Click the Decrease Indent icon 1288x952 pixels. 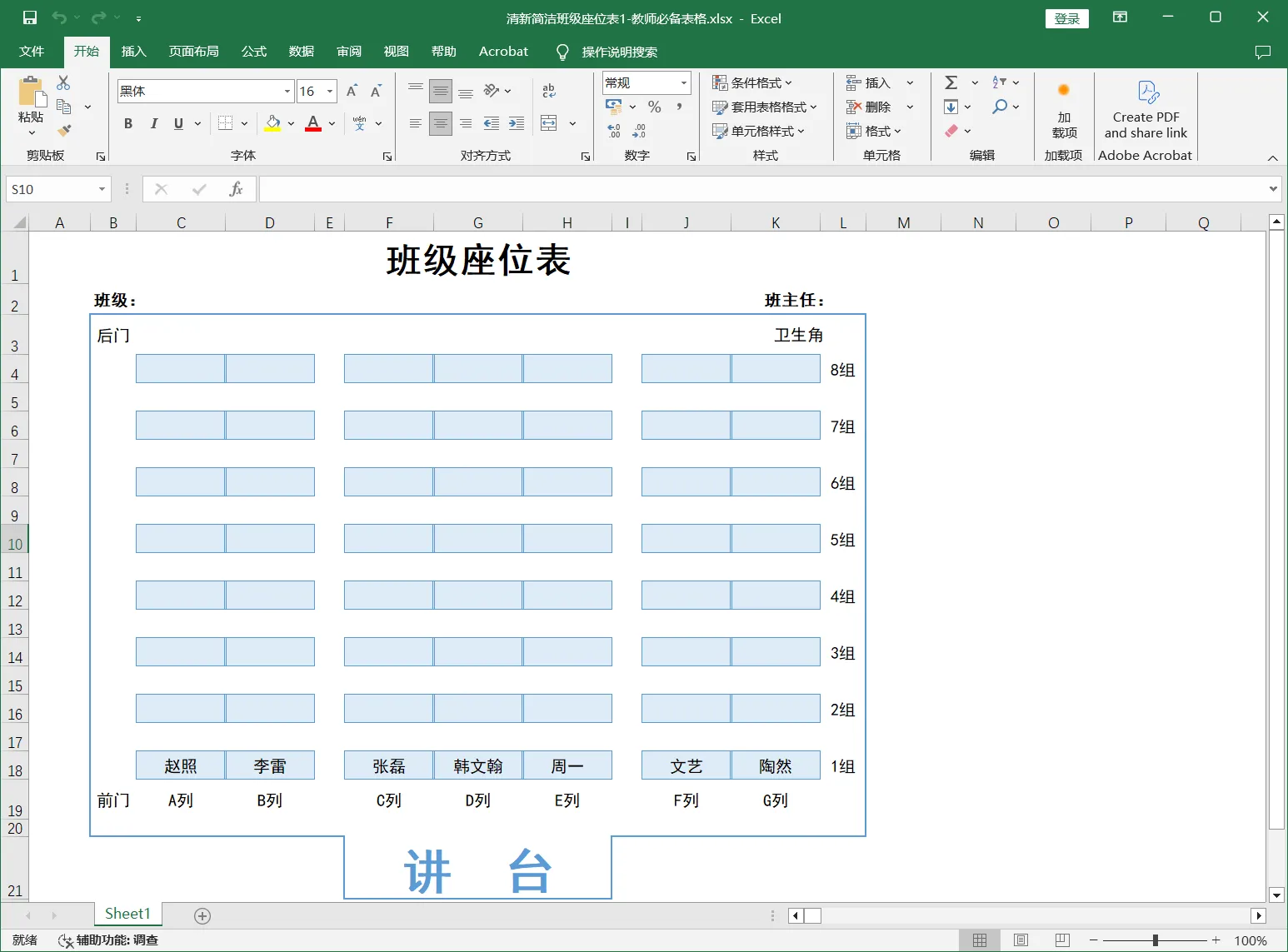point(492,123)
